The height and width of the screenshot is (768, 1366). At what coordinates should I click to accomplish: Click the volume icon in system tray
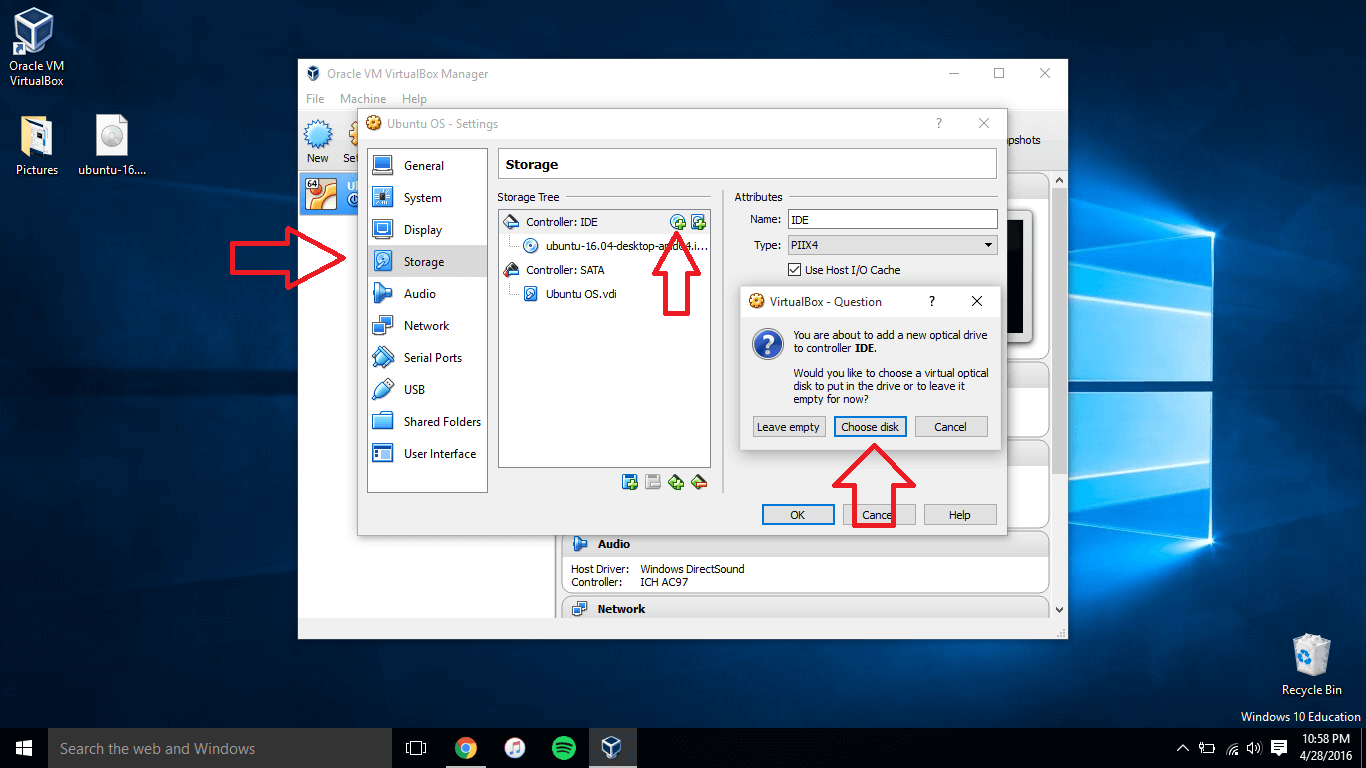tap(1255, 748)
